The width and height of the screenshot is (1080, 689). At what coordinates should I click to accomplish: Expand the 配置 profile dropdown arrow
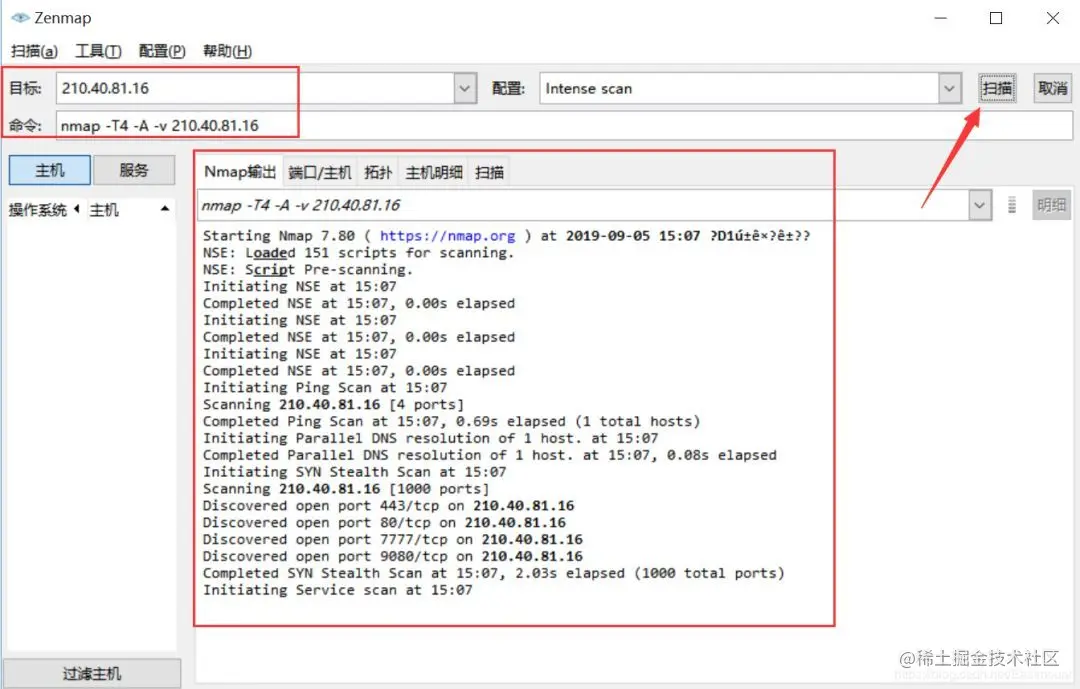pyautogui.click(x=950, y=88)
